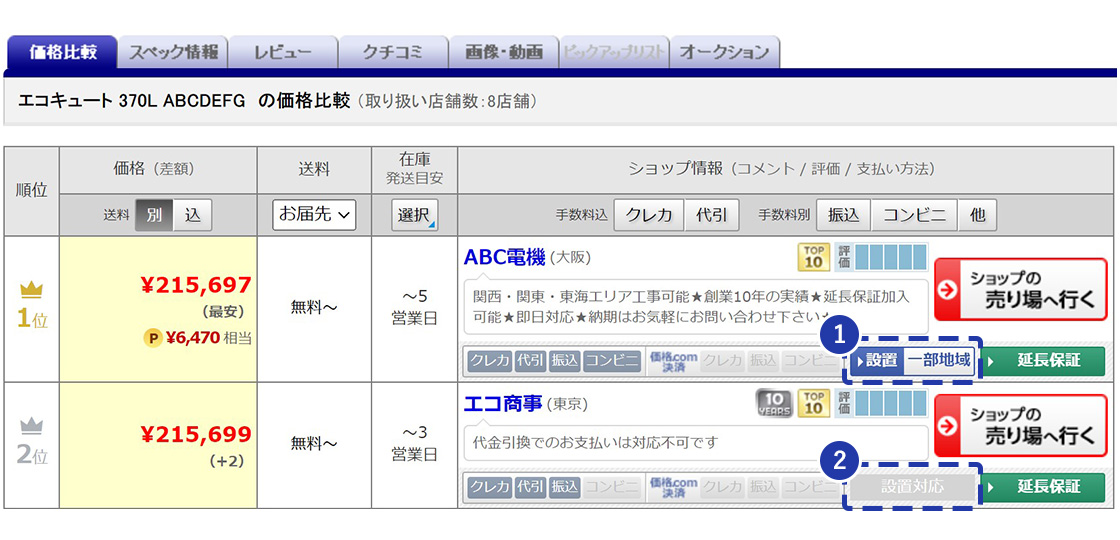This screenshot has width=1120, height=540.
Task: Click the silver crown icon for 2位
Action: (31, 426)
